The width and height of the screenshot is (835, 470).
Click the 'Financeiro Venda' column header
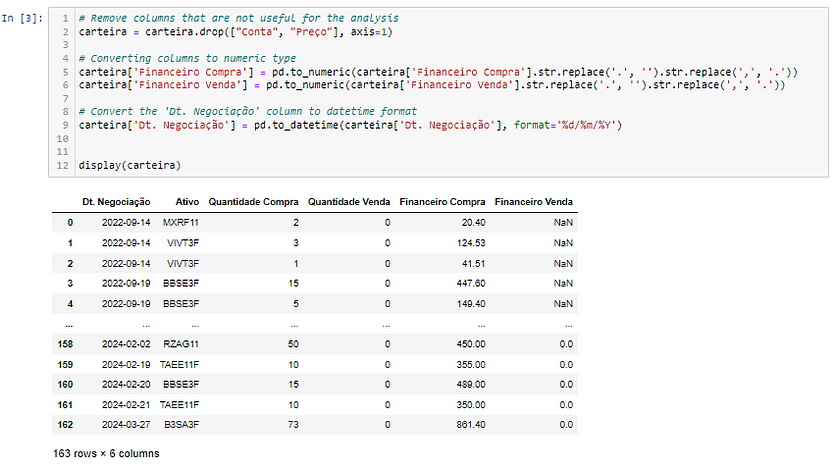[x=534, y=202]
